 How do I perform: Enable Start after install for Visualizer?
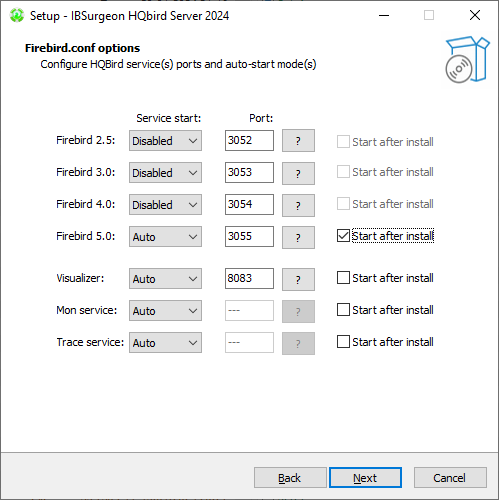(343, 278)
